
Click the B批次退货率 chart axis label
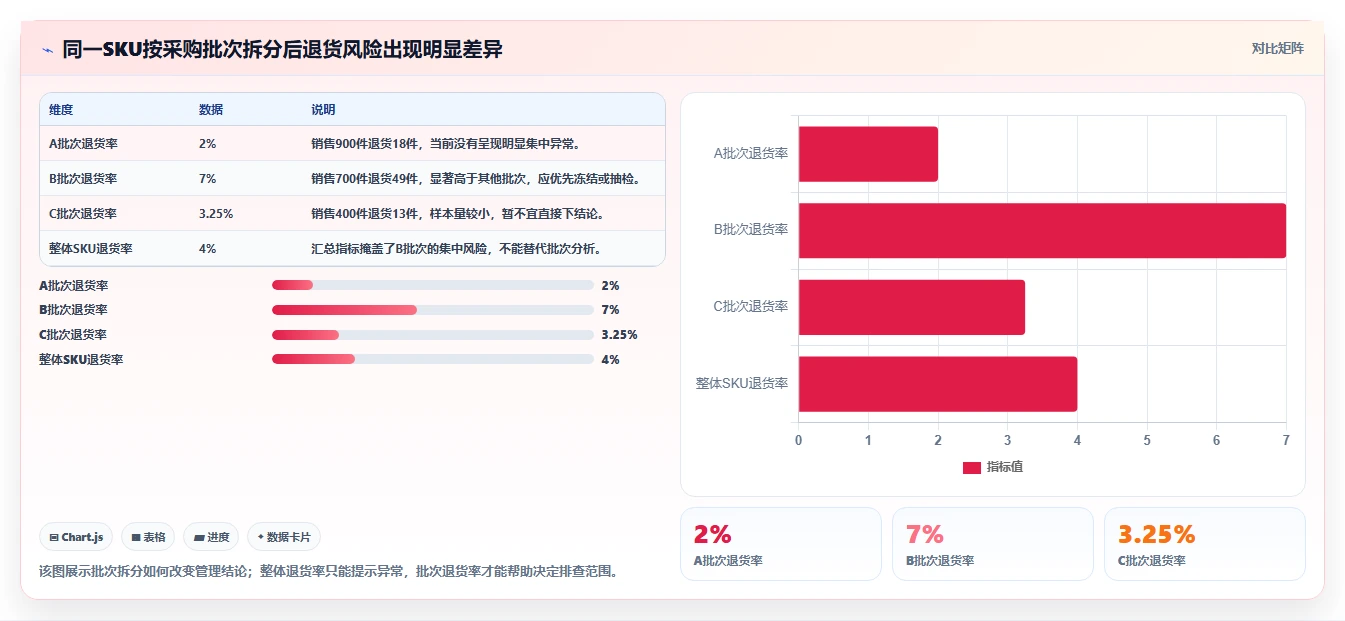tap(751, 230)
